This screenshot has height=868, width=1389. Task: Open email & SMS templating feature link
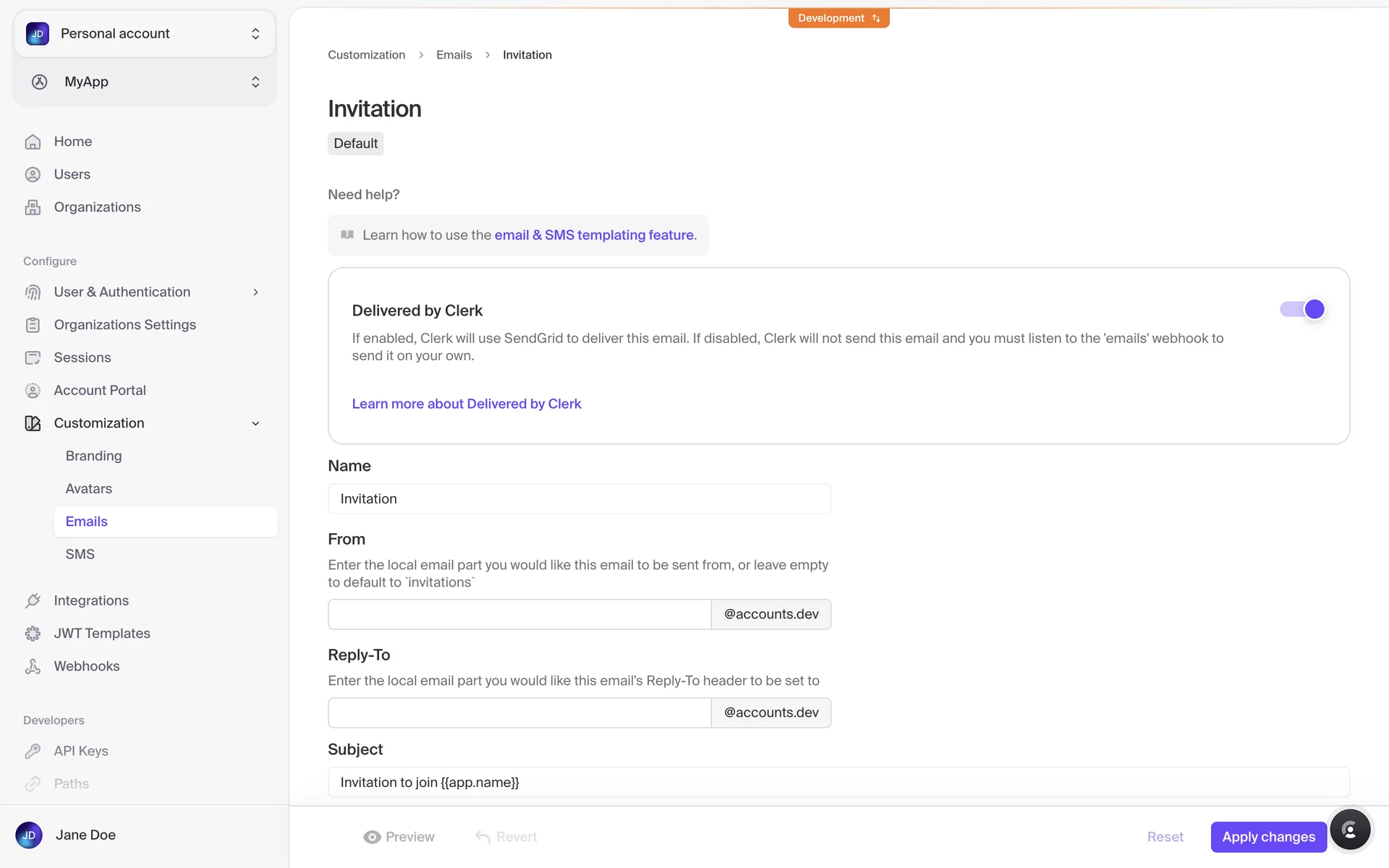click(594, 235)
